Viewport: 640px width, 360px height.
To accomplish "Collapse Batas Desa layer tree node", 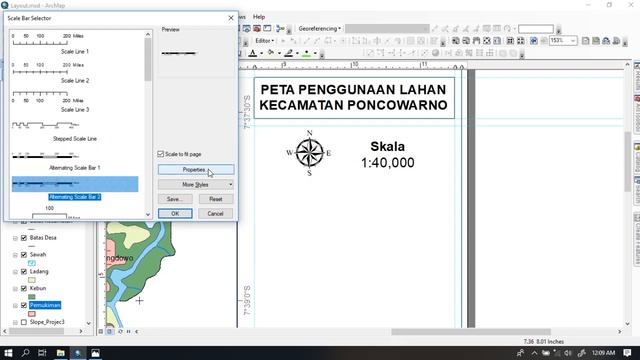I will (15, 238).
